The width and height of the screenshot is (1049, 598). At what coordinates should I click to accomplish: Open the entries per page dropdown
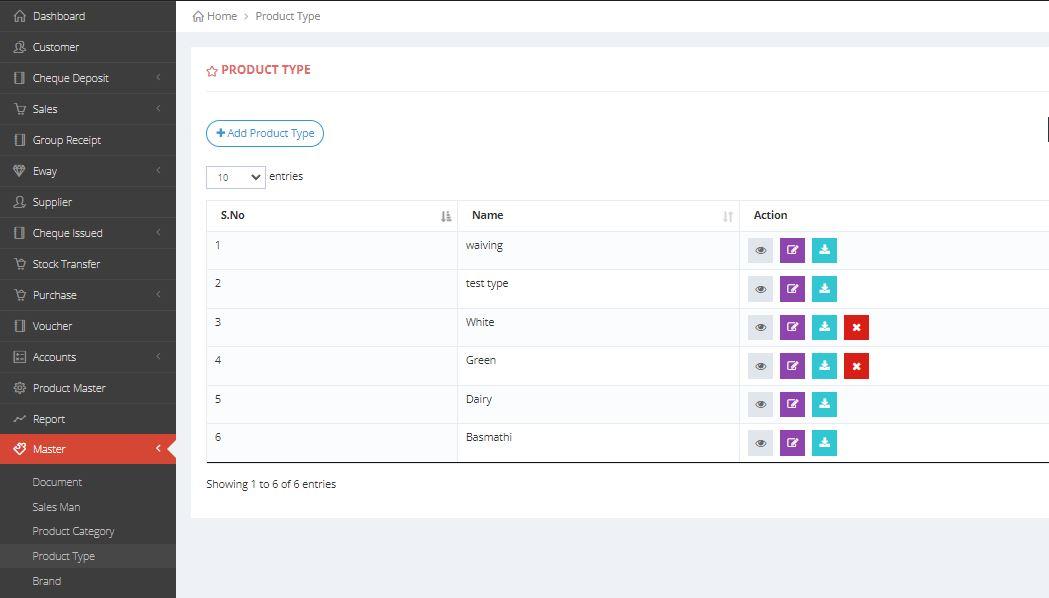pos(236,177)
